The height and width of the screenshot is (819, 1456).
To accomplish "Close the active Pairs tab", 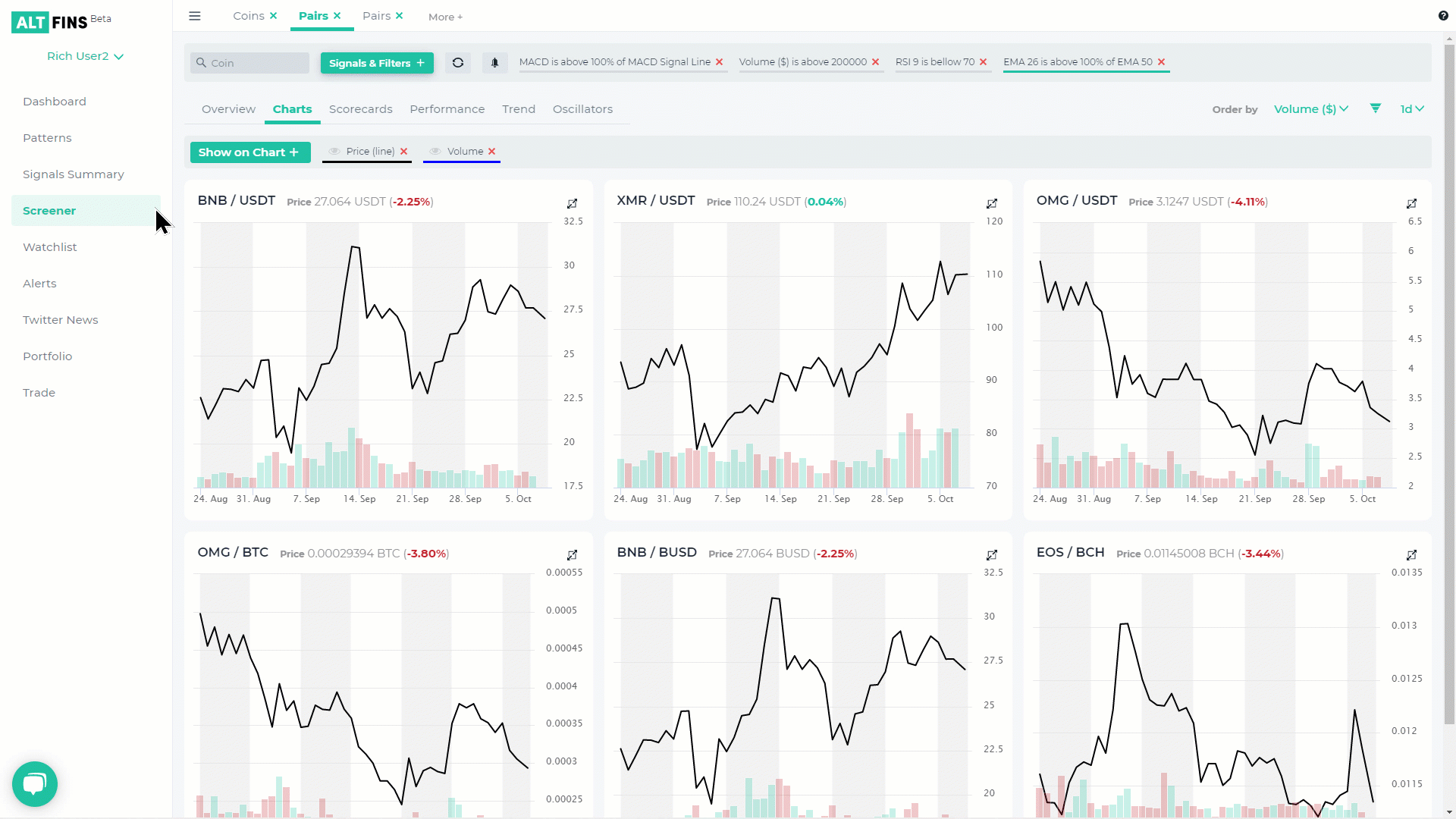I will point(337,16).
